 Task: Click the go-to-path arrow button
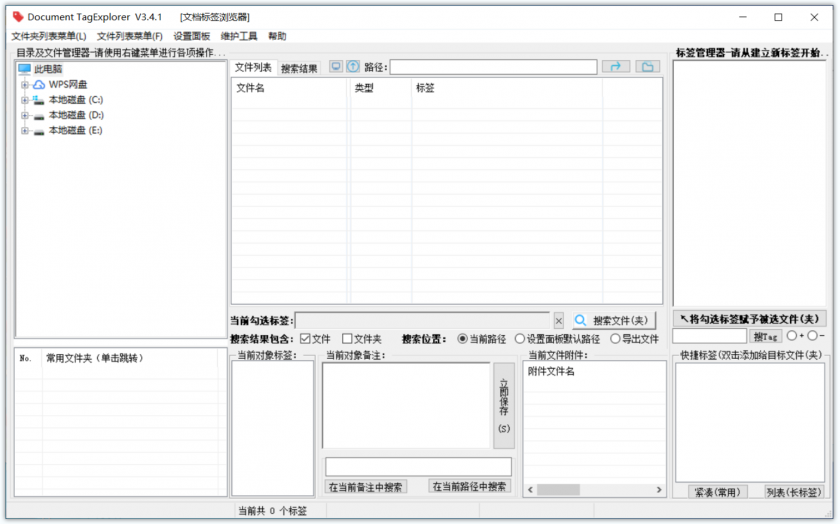tap(616, 66)
